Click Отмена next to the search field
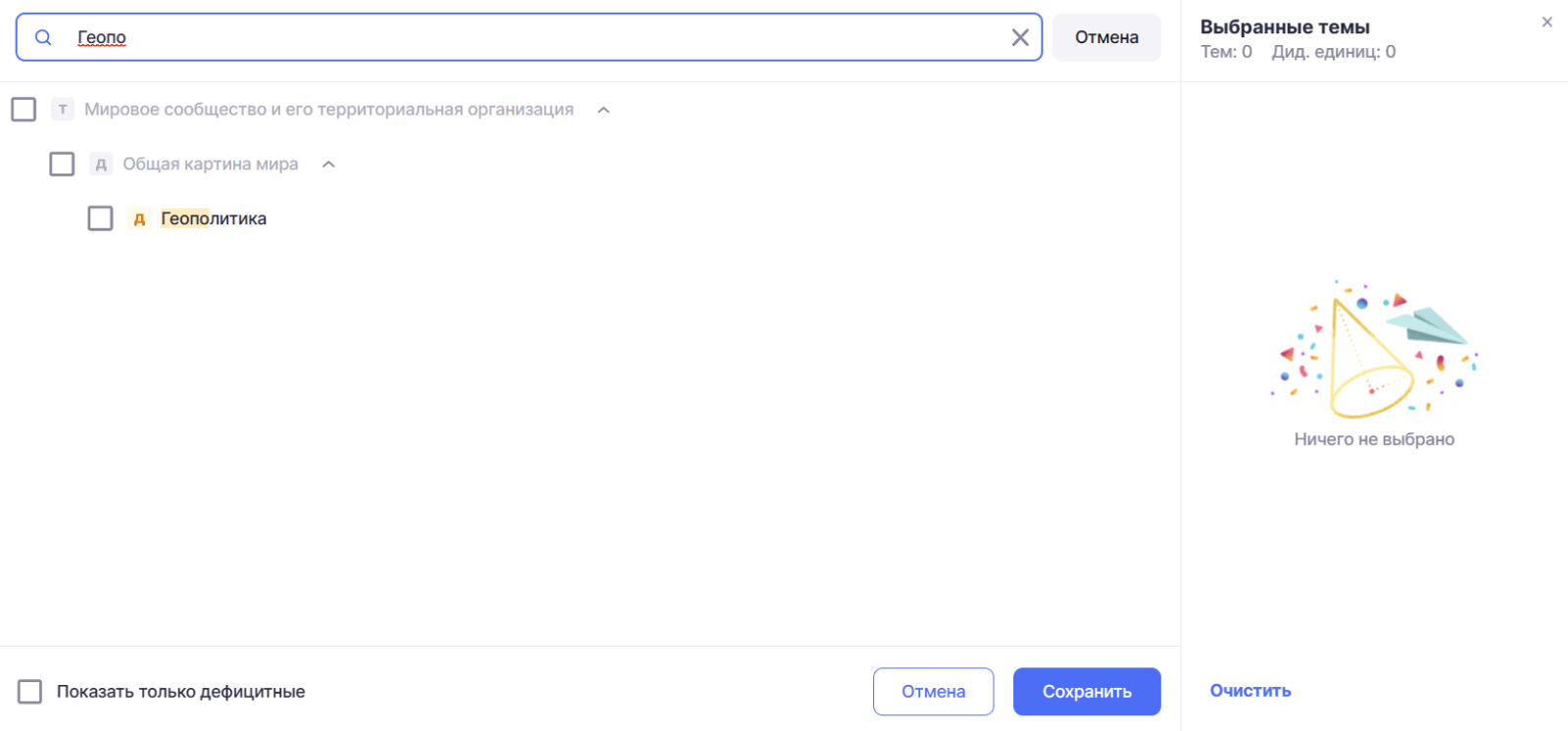Viewport: 1568px width, 731px height. (1106, 37)
